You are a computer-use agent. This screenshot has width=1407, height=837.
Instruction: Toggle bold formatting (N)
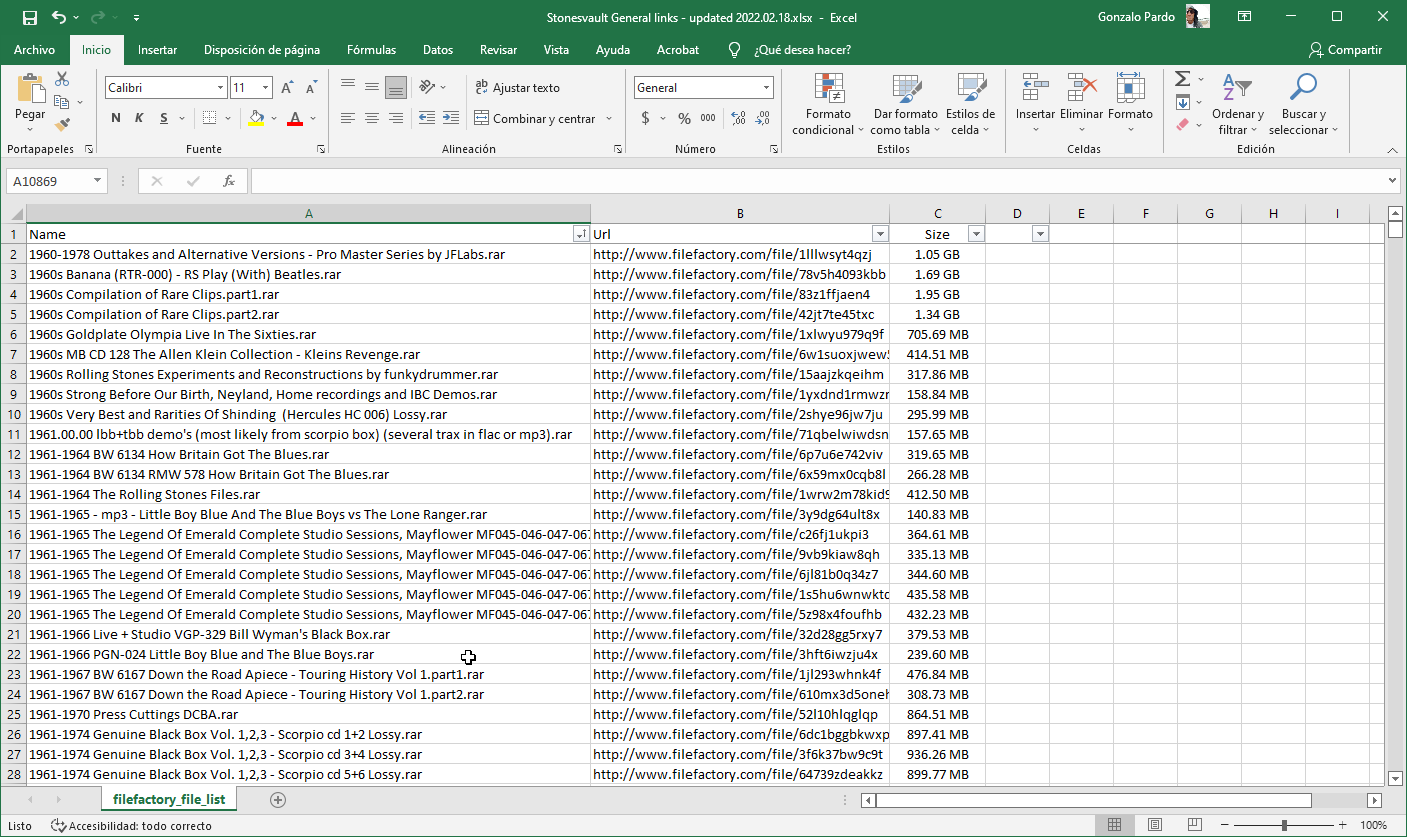coord(116,118)
